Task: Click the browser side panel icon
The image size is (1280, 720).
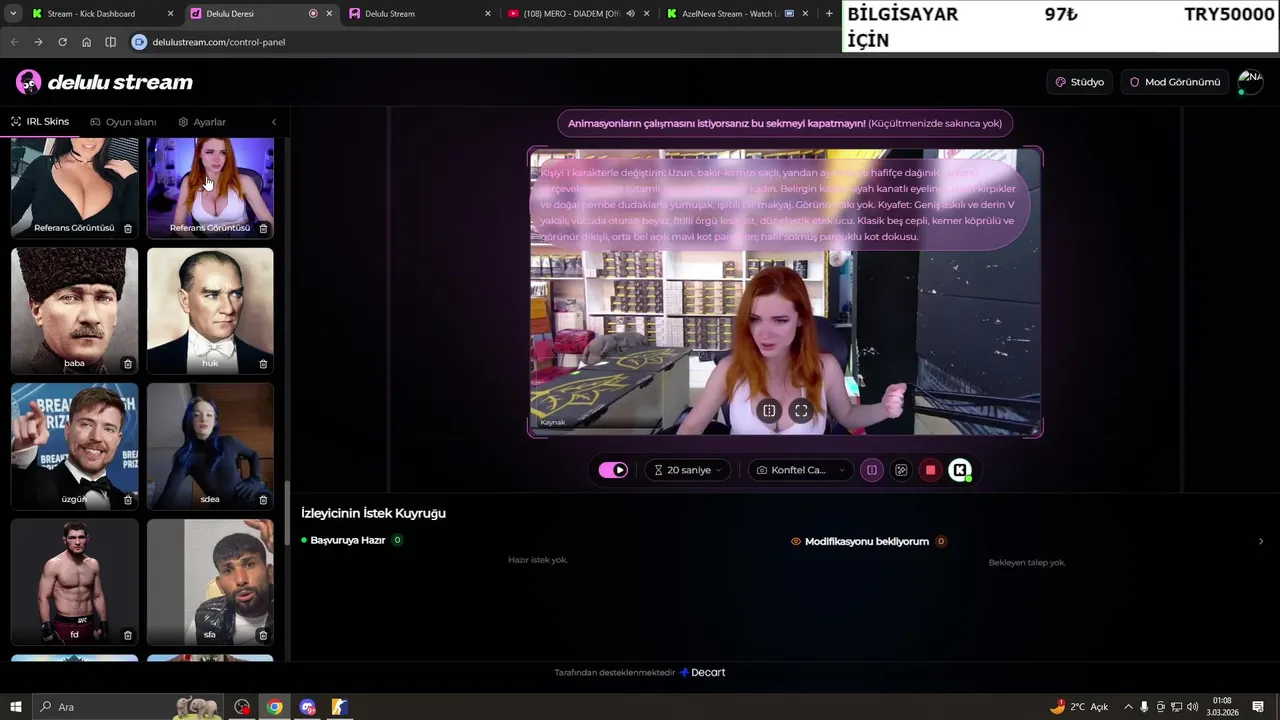Action: point(110,42)
